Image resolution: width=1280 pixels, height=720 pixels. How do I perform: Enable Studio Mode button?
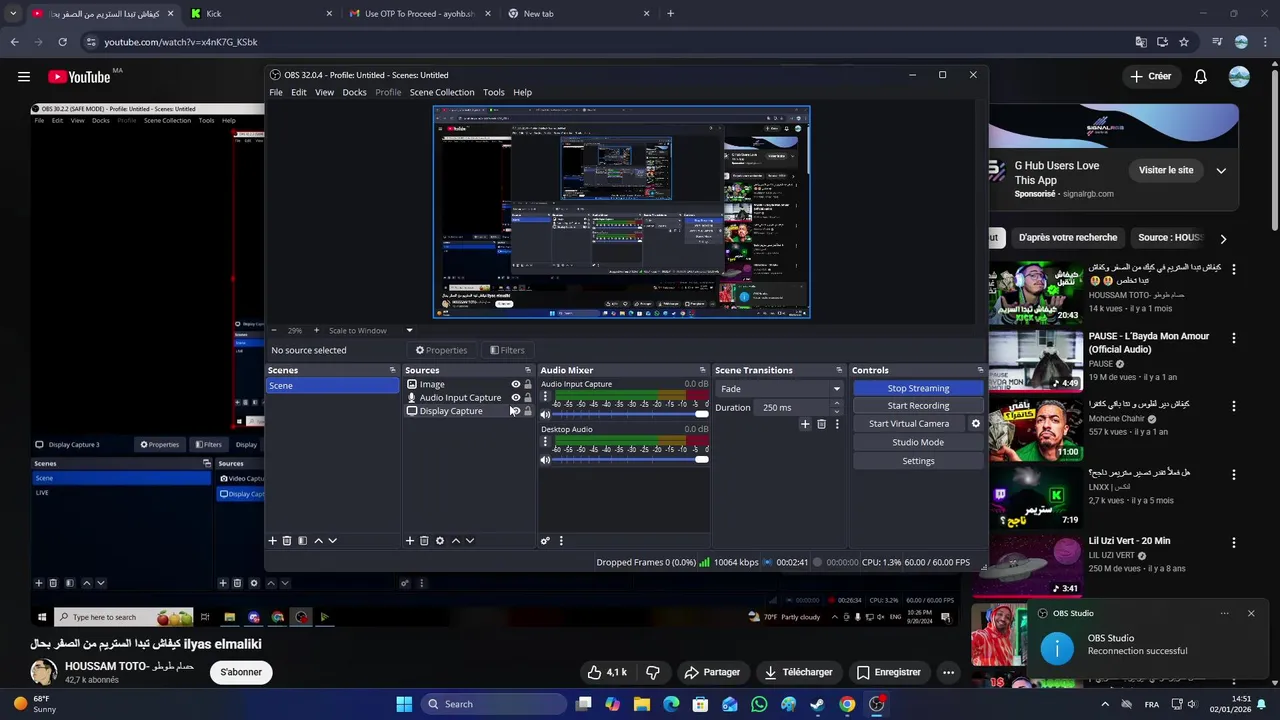pos(918,442)
